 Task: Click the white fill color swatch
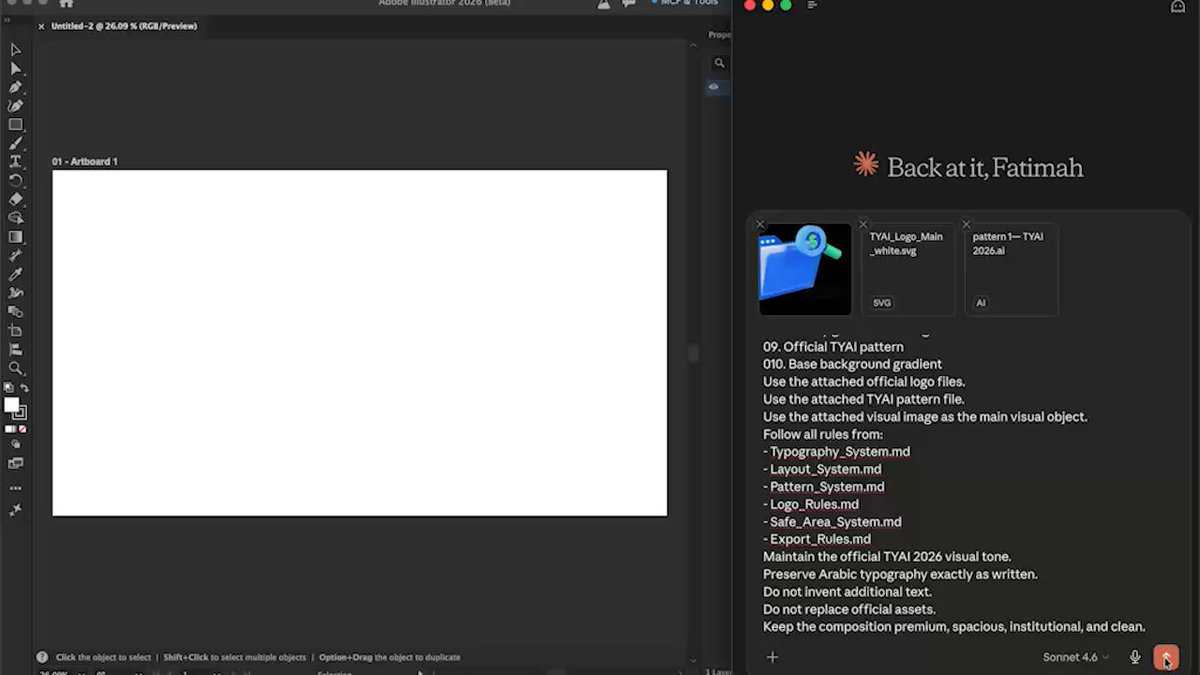[12, 405]
